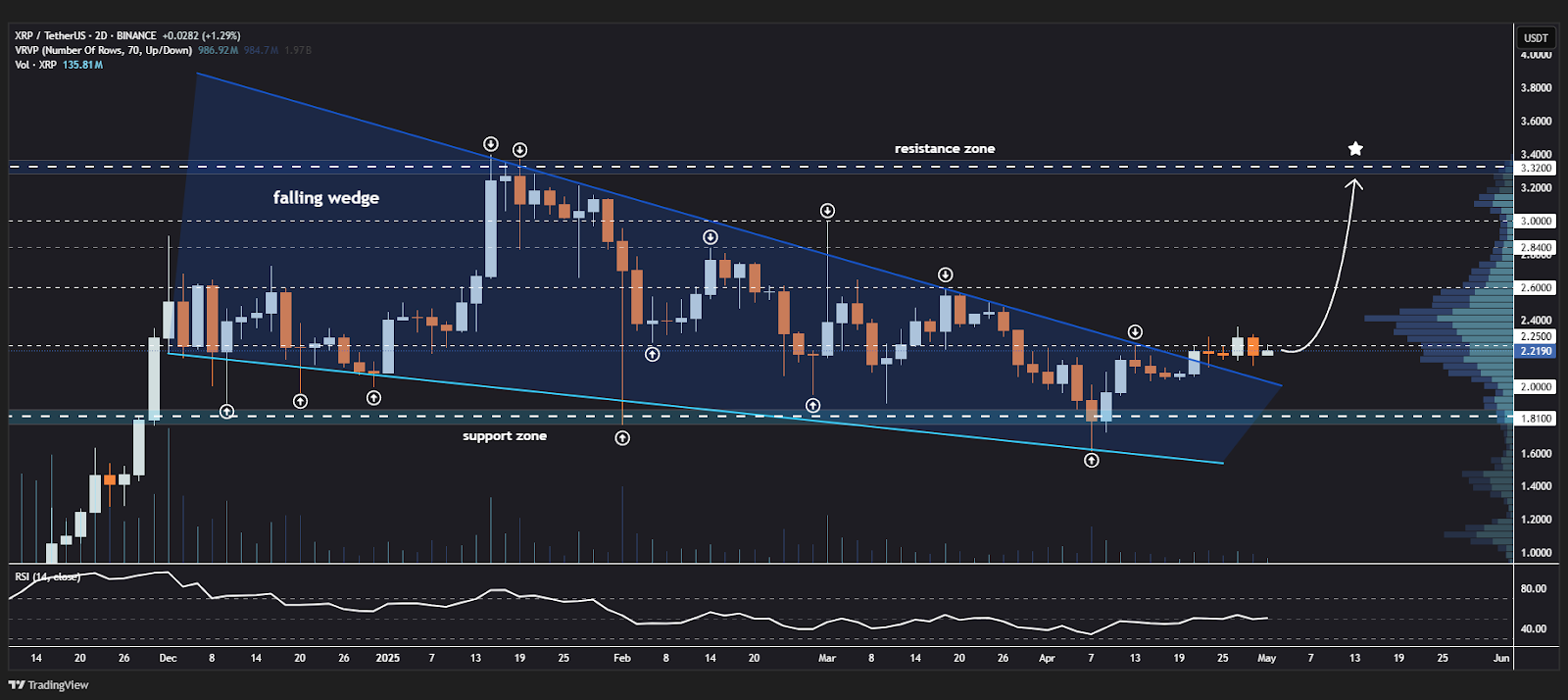The image size is (1568, 700).
Task: Select the 'falling wedge' text label
Action: (325, 198)
